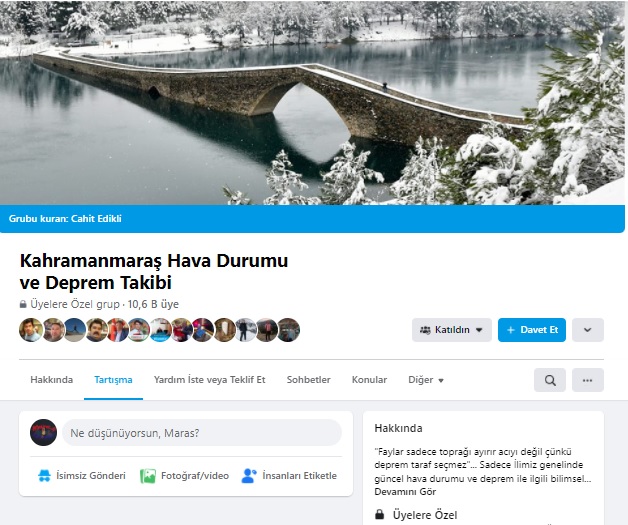This screenshot has height=525, width=628.
Task: Click the Devamını Gör link
Action: pyautogui.click(x=405, y=492)
